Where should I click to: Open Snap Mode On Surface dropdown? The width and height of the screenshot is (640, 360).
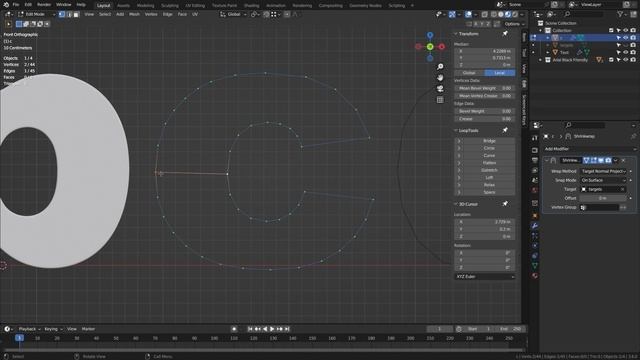(x=604, y=180)
